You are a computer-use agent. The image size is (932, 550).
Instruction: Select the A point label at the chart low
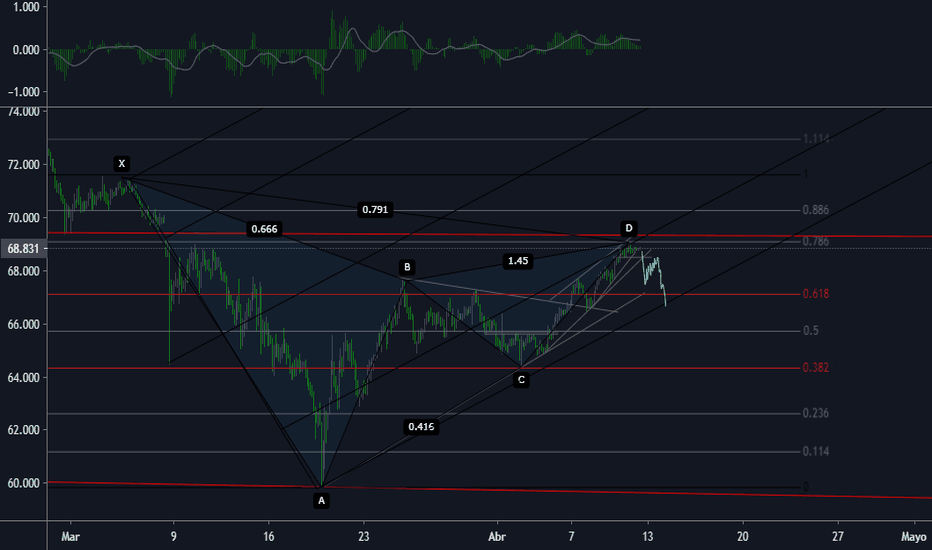[x=321, y=501]
